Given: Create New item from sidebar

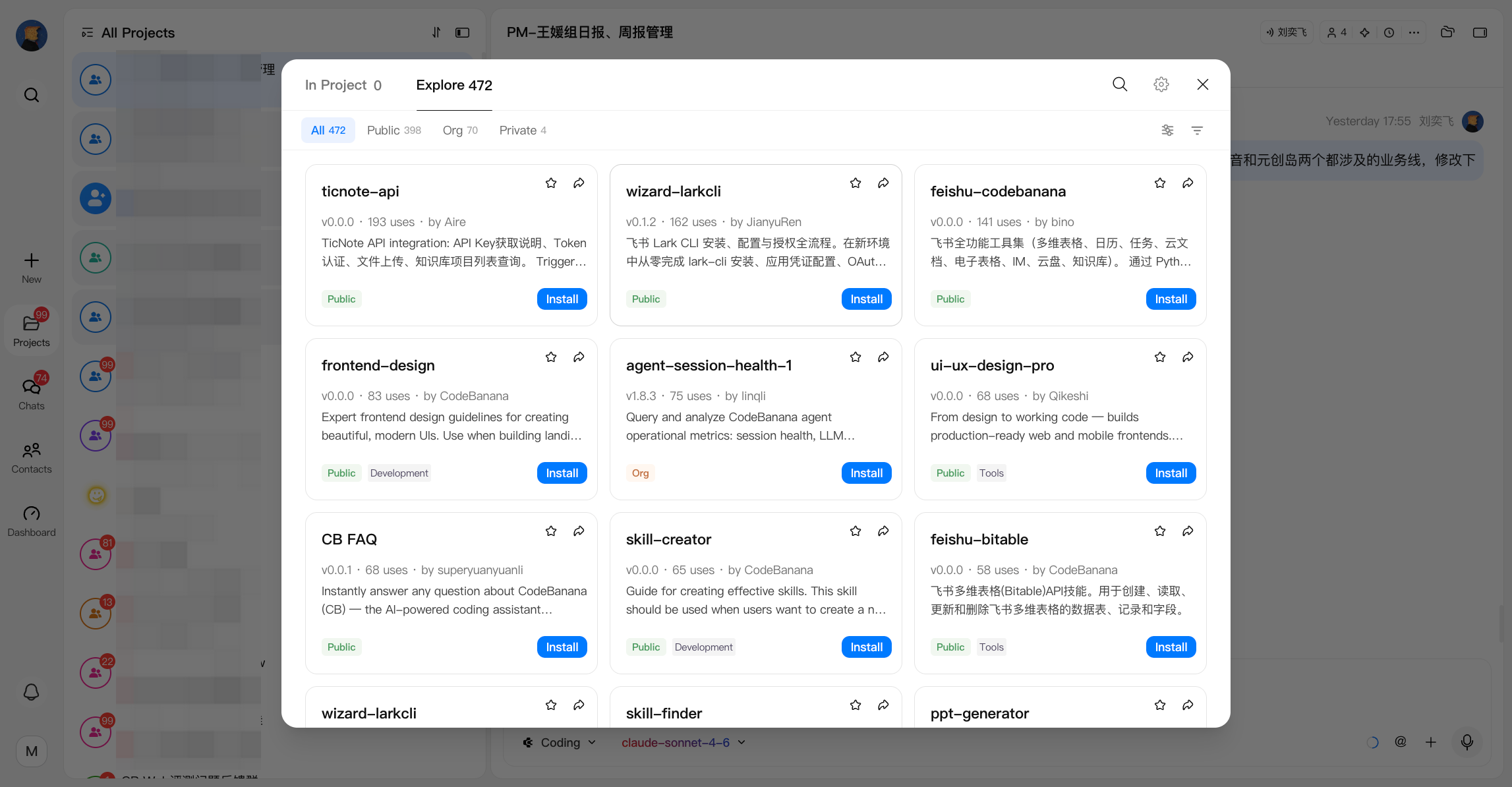Looking at the screenshot, I should 32,268.
